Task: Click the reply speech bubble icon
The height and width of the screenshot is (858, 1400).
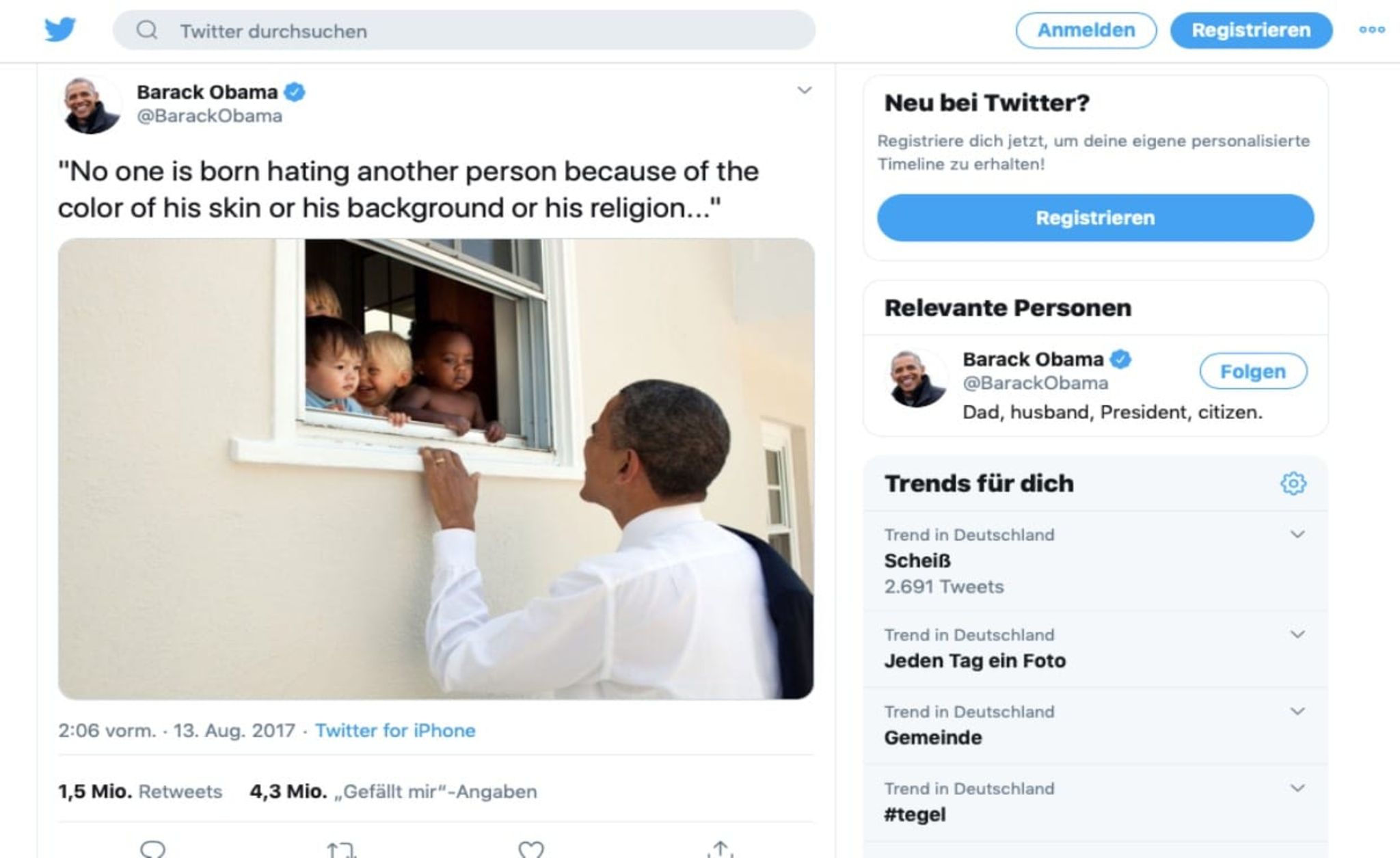Action: point(152,849)
